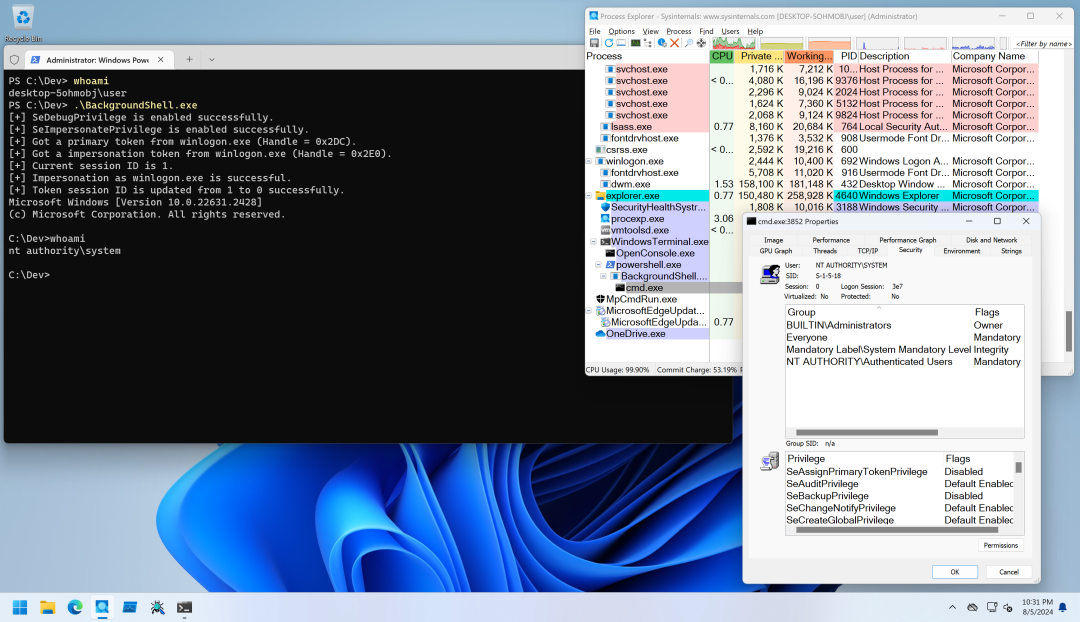1080x622 pixels.
Task: Open the Terminal new tab dropdown chevron
Action: click(211, 60)
